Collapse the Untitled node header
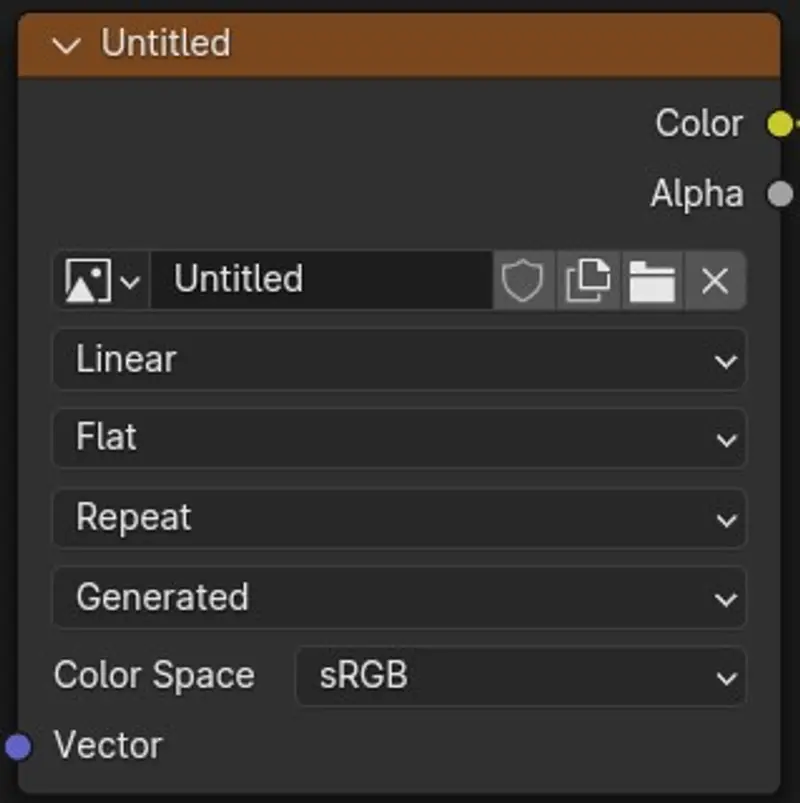 67,44
